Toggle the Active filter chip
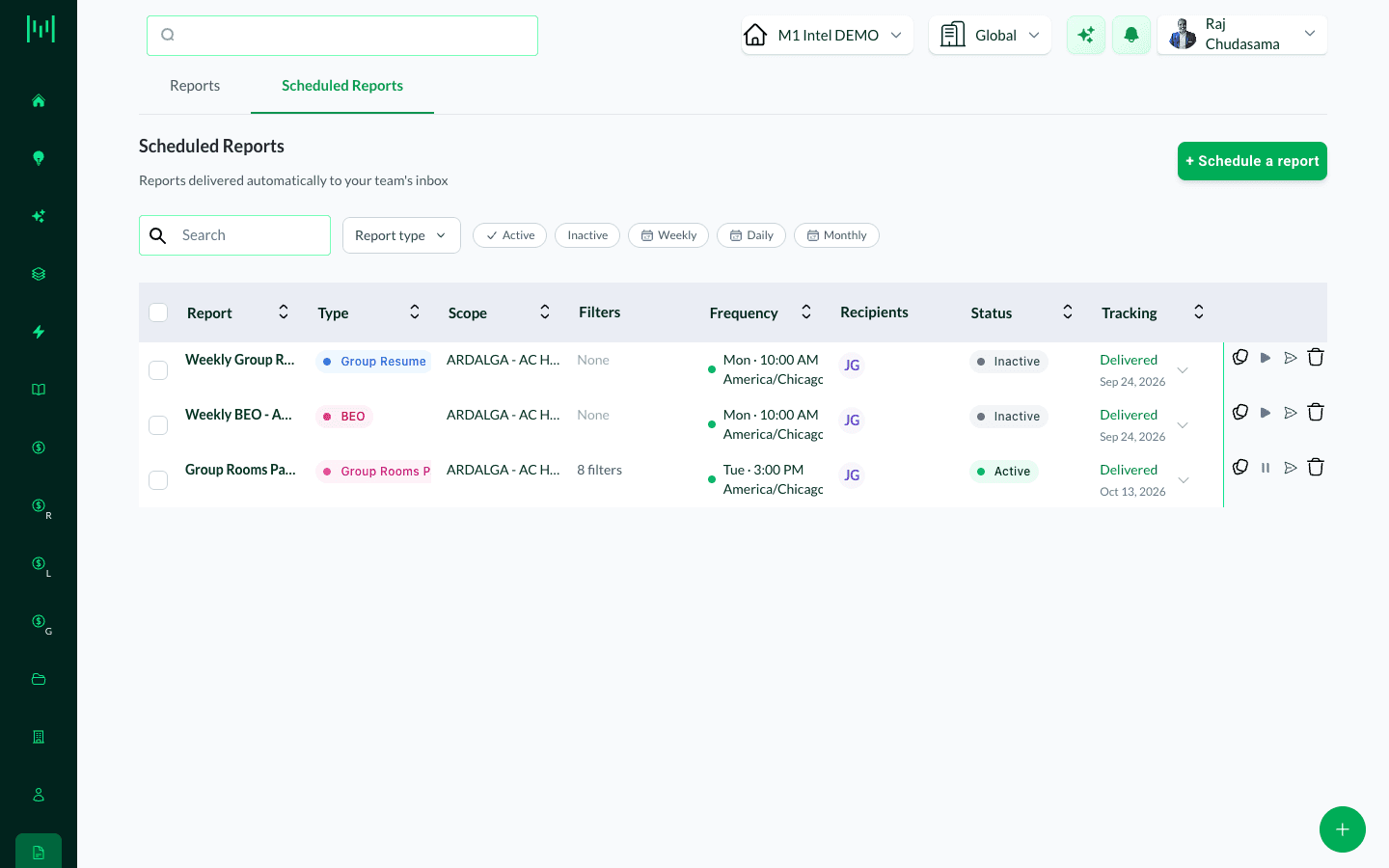This screenshot has width=1389, height=868. point(510,235)
